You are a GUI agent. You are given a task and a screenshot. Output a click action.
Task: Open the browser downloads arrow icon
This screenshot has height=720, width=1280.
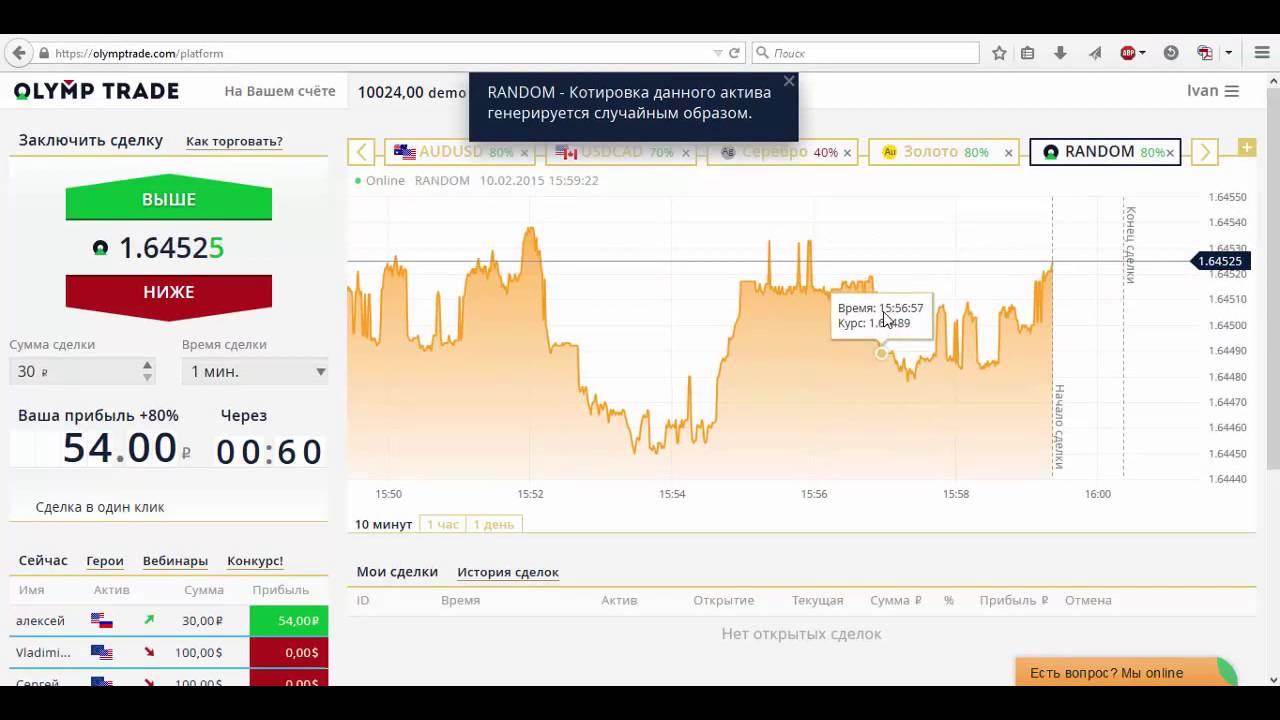click(x=1060, y=53)
